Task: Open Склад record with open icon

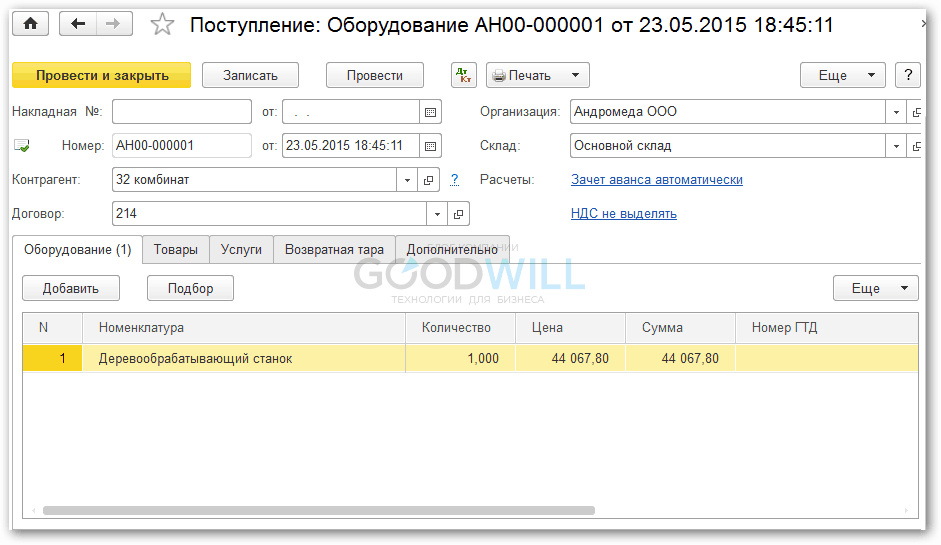Action: [916, 146]
